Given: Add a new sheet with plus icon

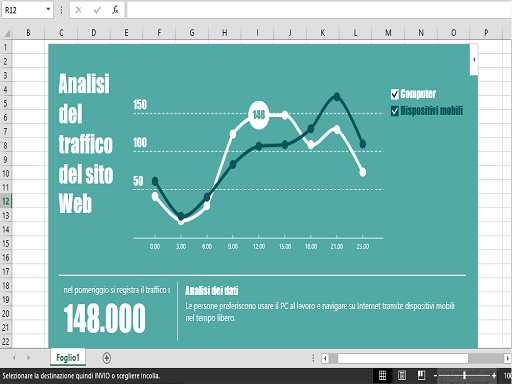Looking at the screenshot, I should pyautogui.click(x=107, y=358).
